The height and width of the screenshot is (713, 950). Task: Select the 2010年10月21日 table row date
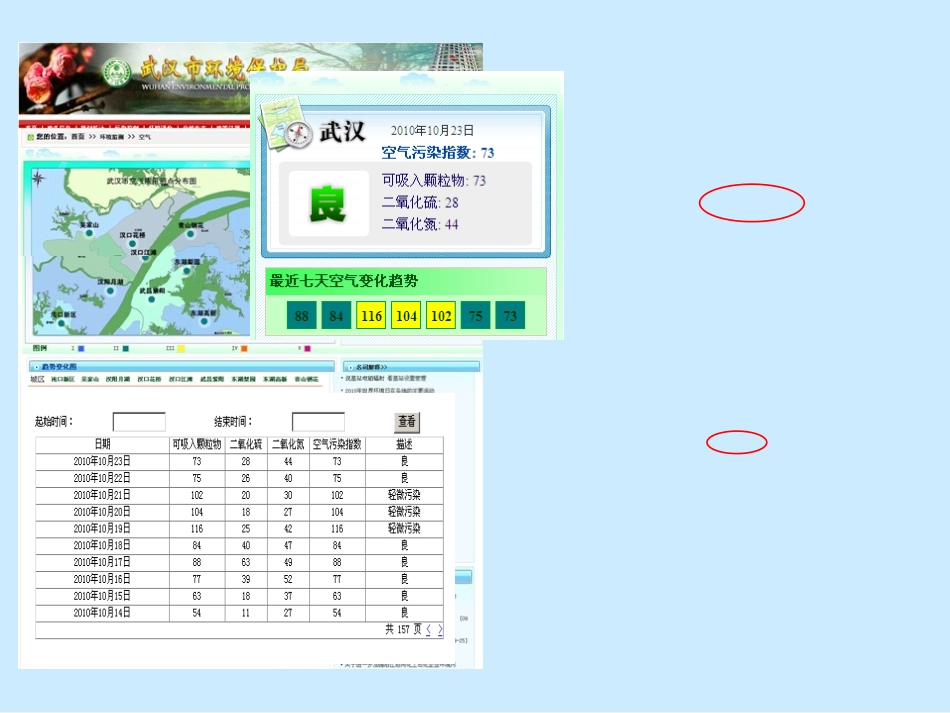[102, 495]
